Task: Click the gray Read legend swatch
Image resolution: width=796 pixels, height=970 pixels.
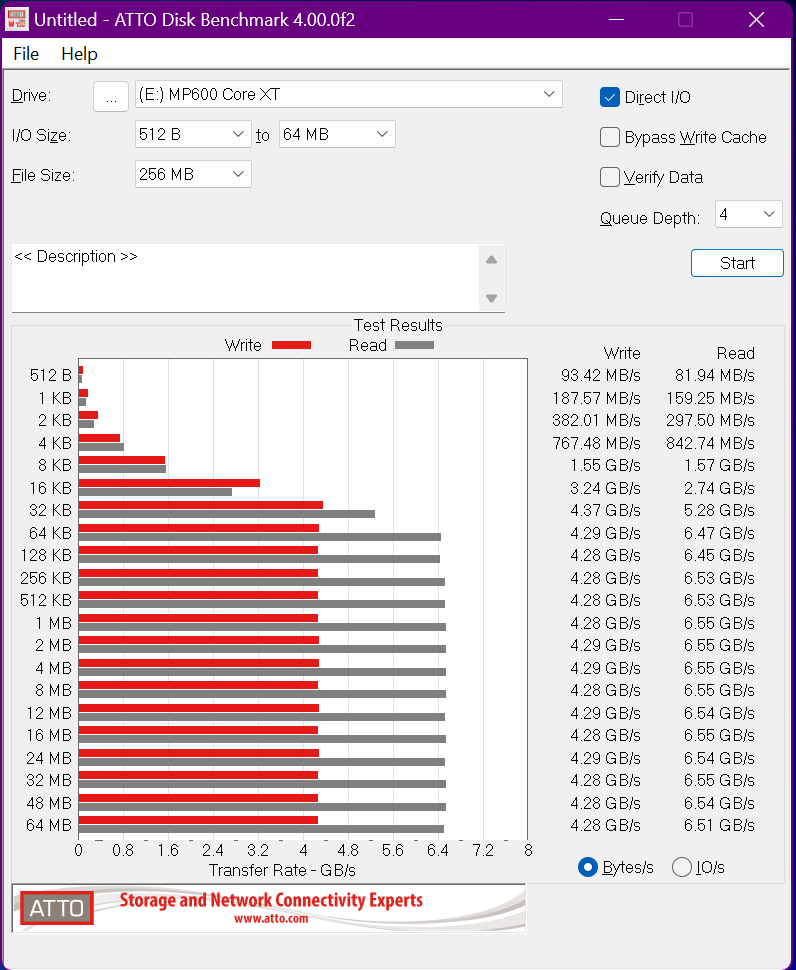Action: pos(414,345)
